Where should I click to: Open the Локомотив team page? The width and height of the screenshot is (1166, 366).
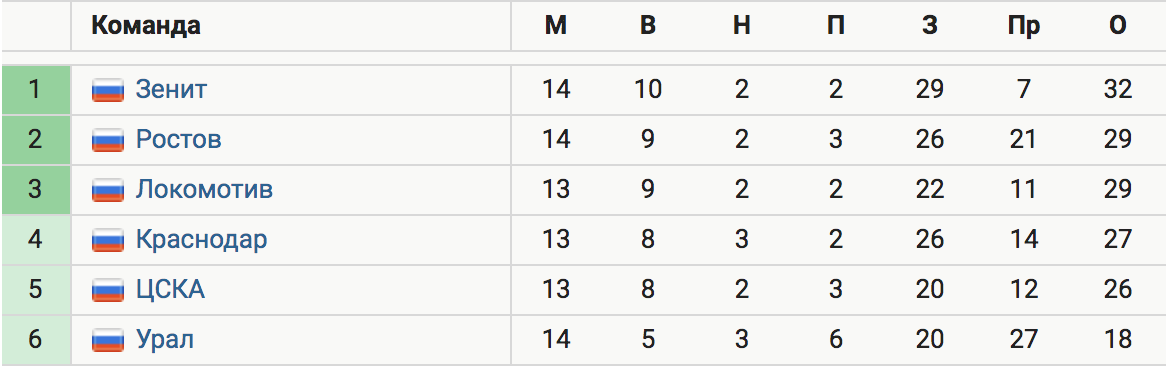tap(204, 190)
